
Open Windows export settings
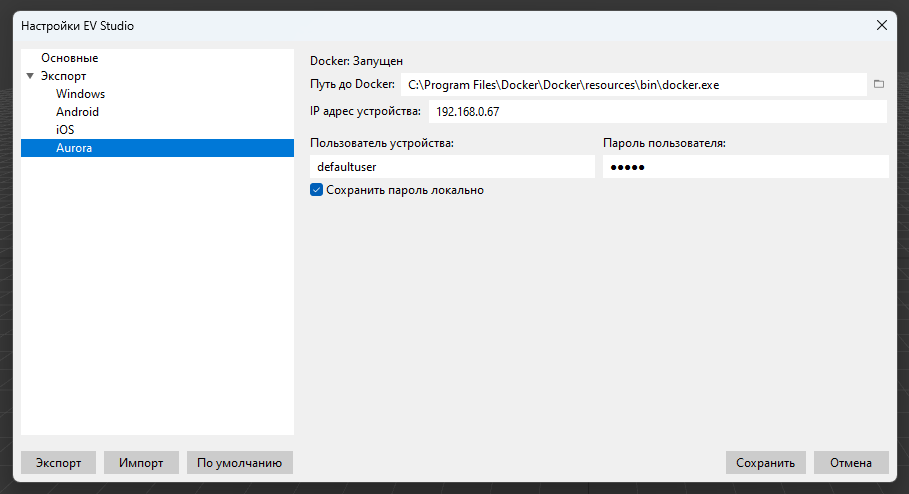[80, 94]
